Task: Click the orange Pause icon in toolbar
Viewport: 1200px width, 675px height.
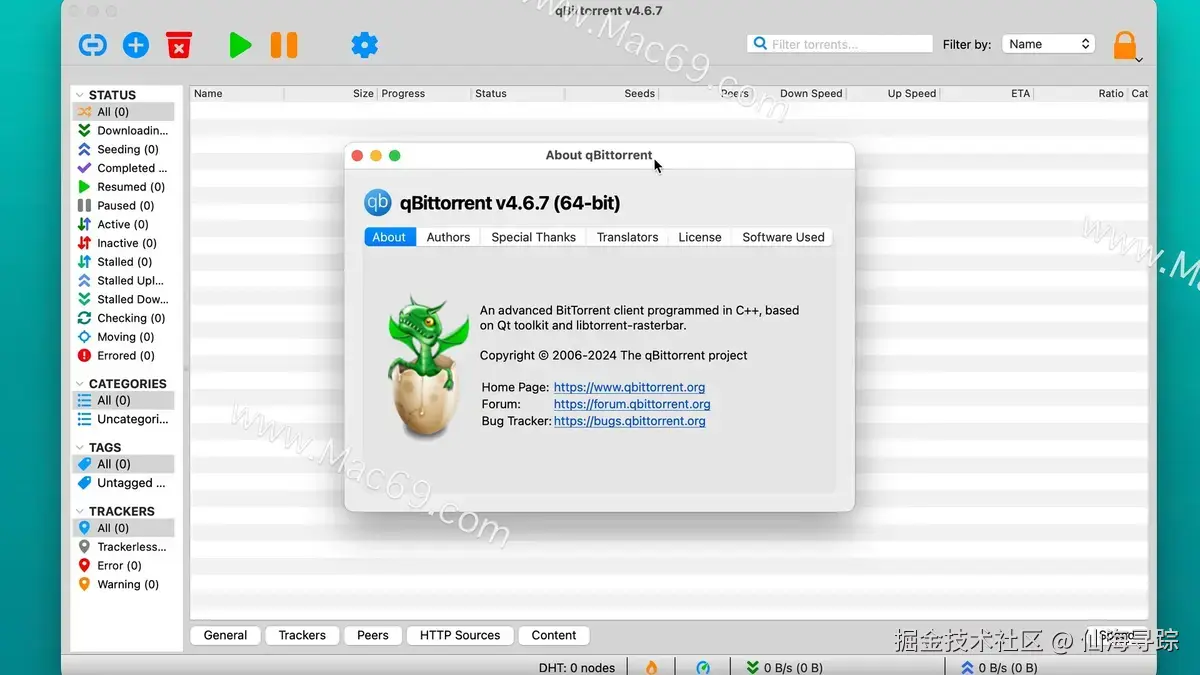Action: tap(284, 44)
